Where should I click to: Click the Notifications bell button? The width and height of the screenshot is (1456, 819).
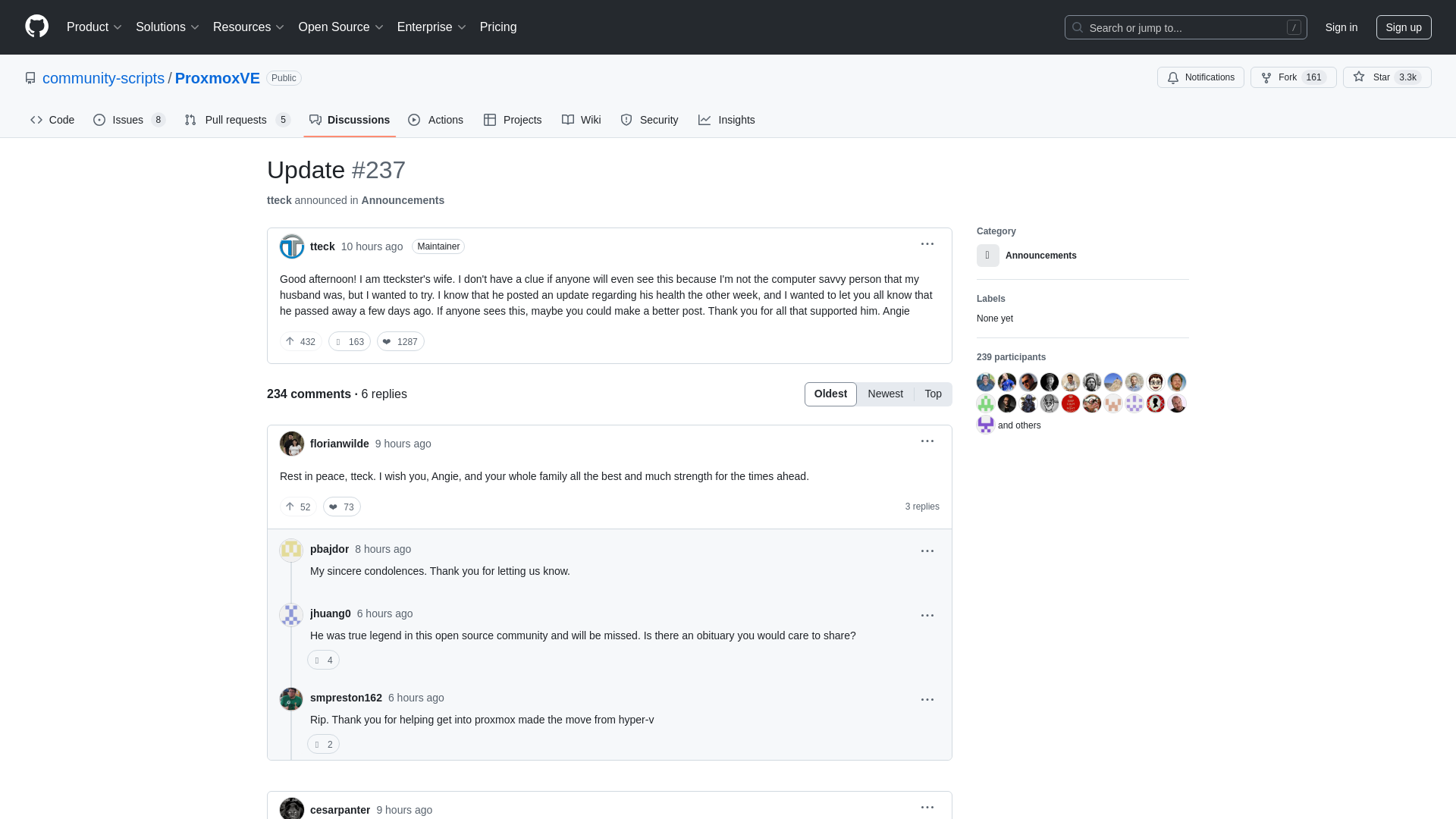pos(1200,77)
